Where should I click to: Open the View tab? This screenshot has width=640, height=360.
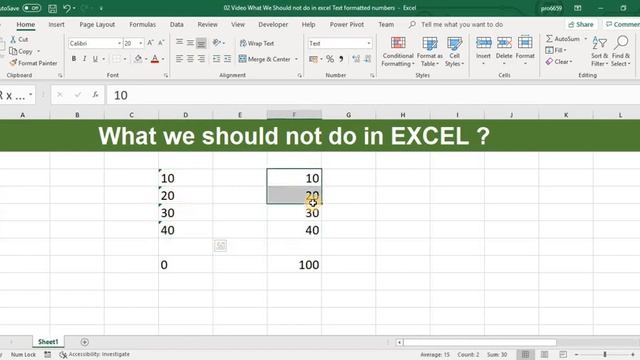tap(238, 24)
